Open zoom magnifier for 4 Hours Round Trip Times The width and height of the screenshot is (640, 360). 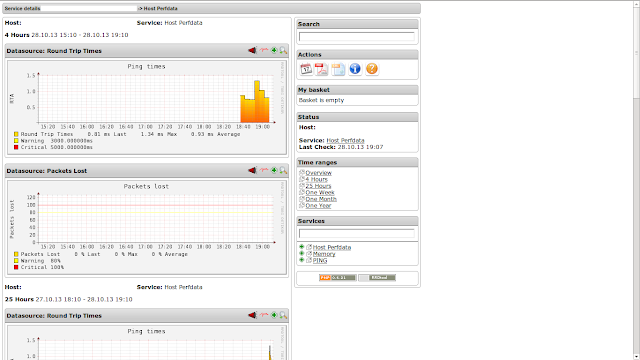point(283,50)
